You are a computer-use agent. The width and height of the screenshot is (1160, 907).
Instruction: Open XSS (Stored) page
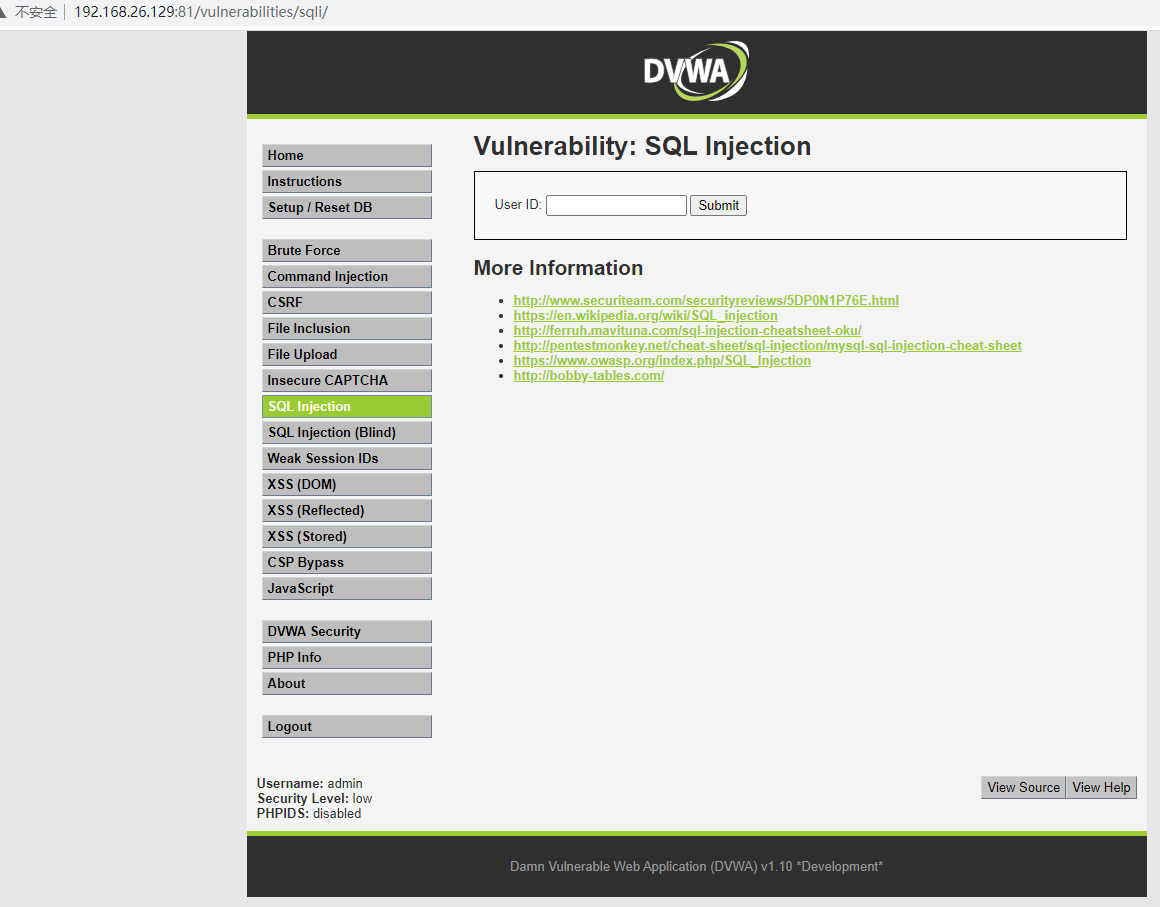point(346,536)
